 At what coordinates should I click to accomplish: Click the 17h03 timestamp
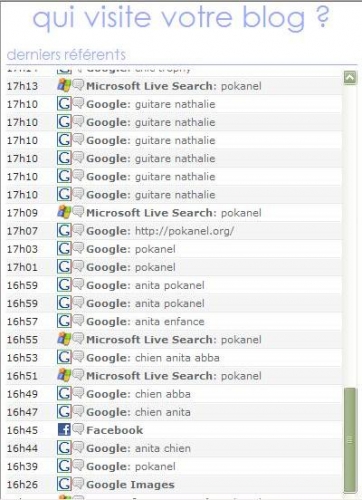tap(22, 249)
